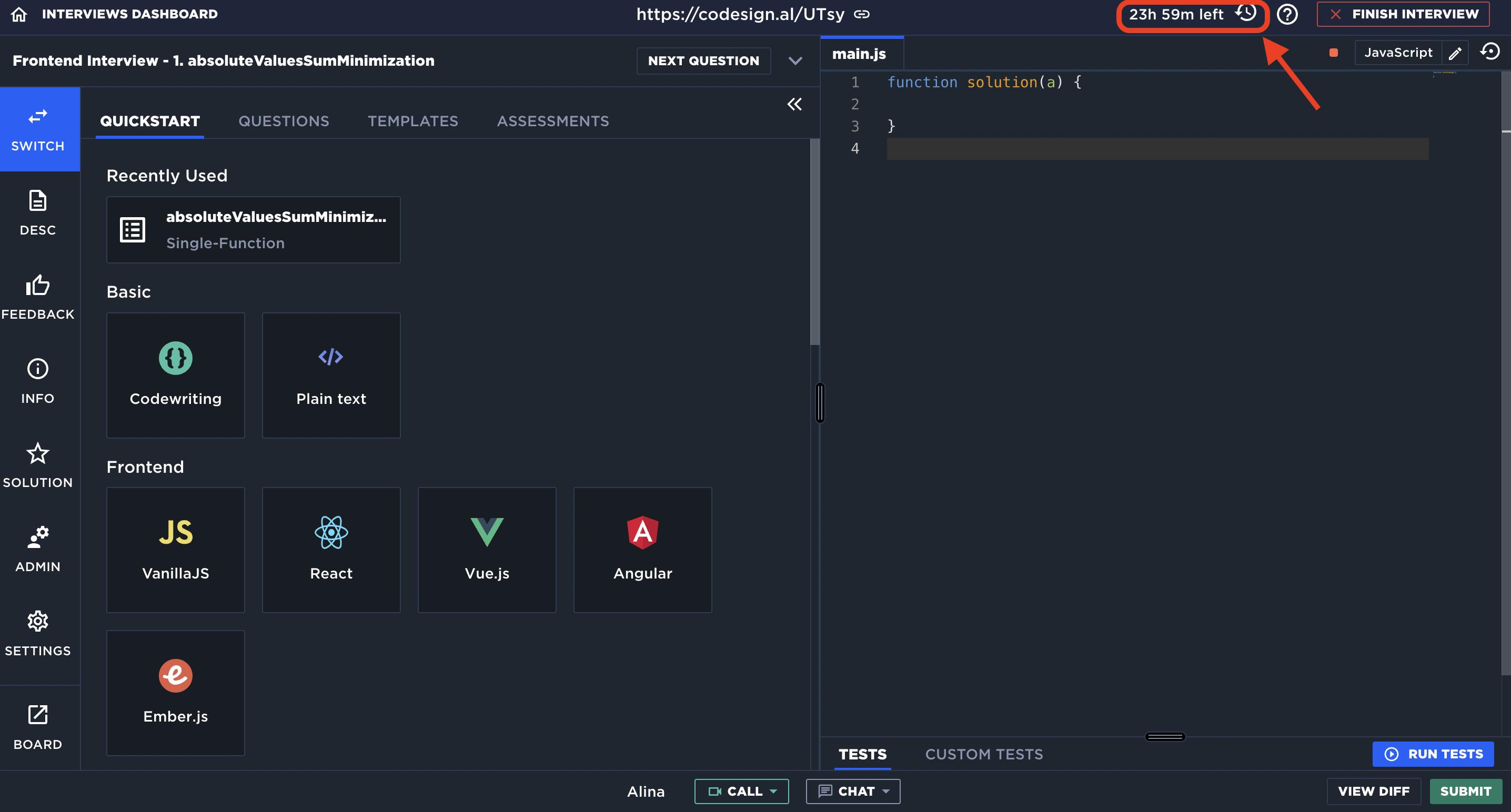Switch to the Templates tab
Viewport: 1511px width, 812px height.
(413, 121)
